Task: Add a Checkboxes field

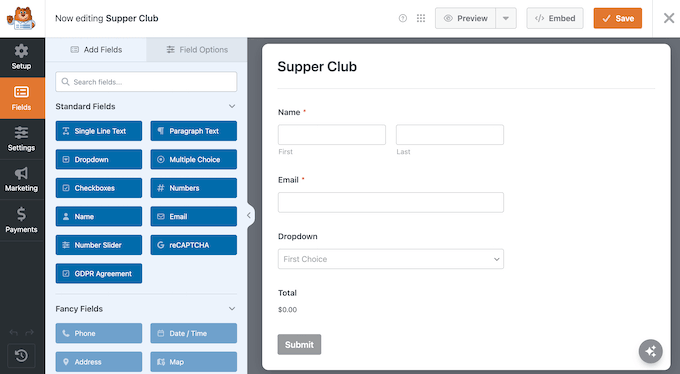Action: tap(99, 188)
